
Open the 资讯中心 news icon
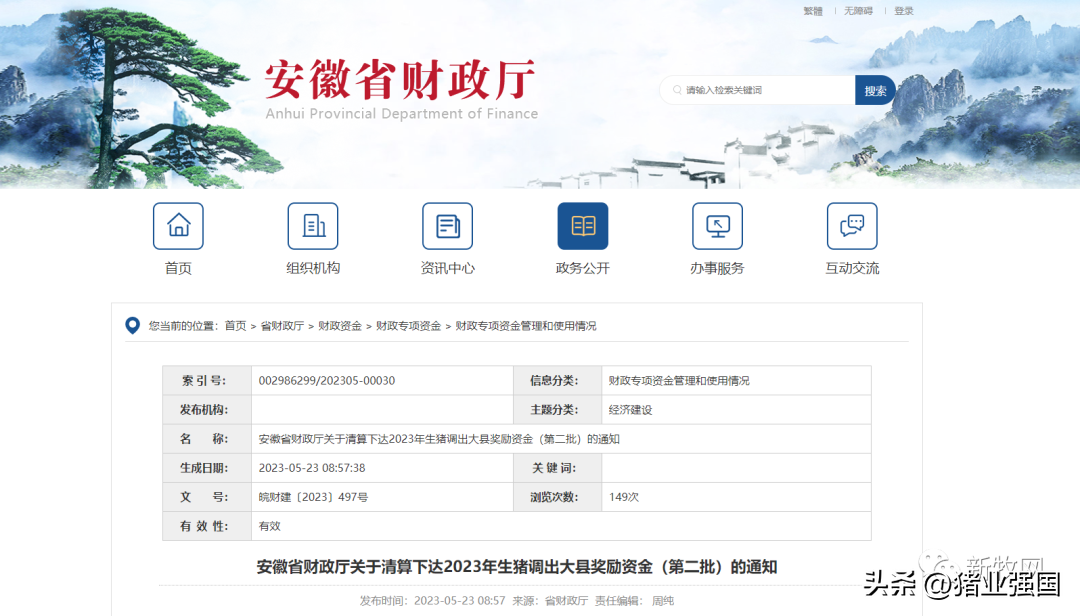click(x=448, y=226)
